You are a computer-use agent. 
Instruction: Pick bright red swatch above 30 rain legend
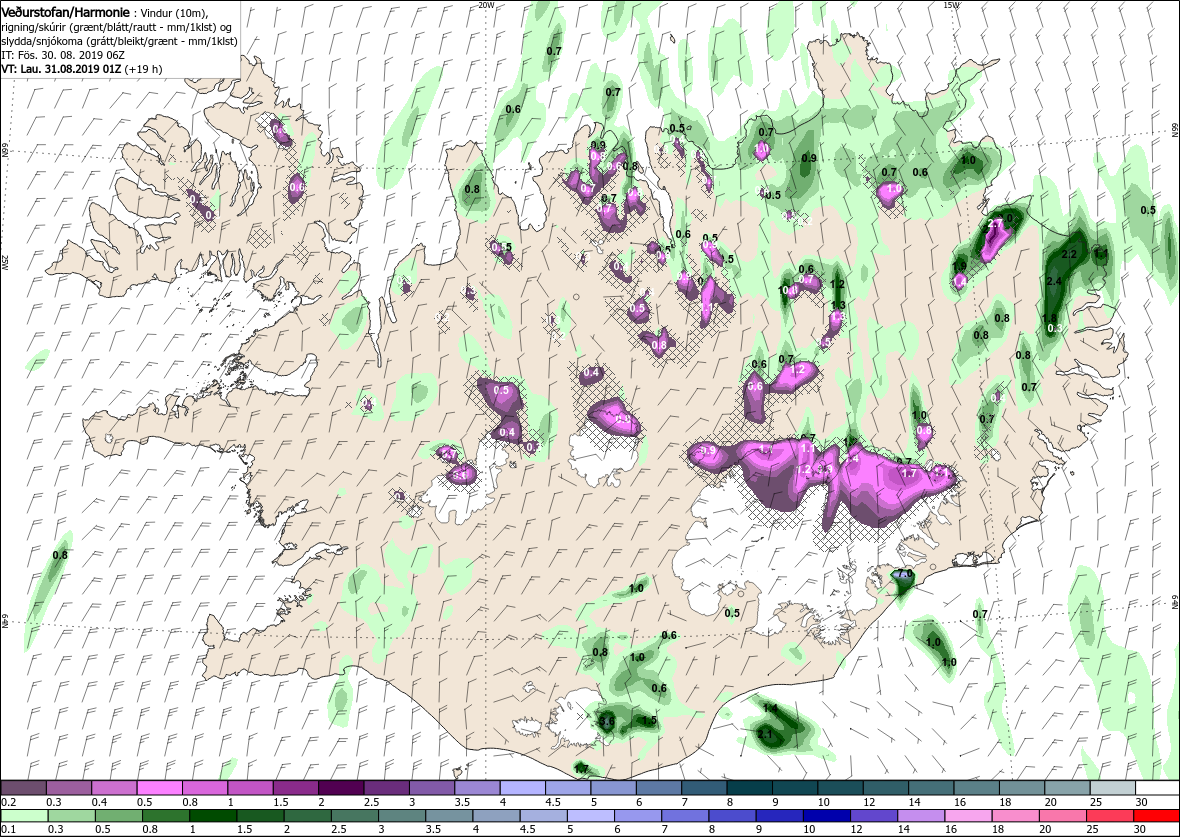click(1157, 816)
